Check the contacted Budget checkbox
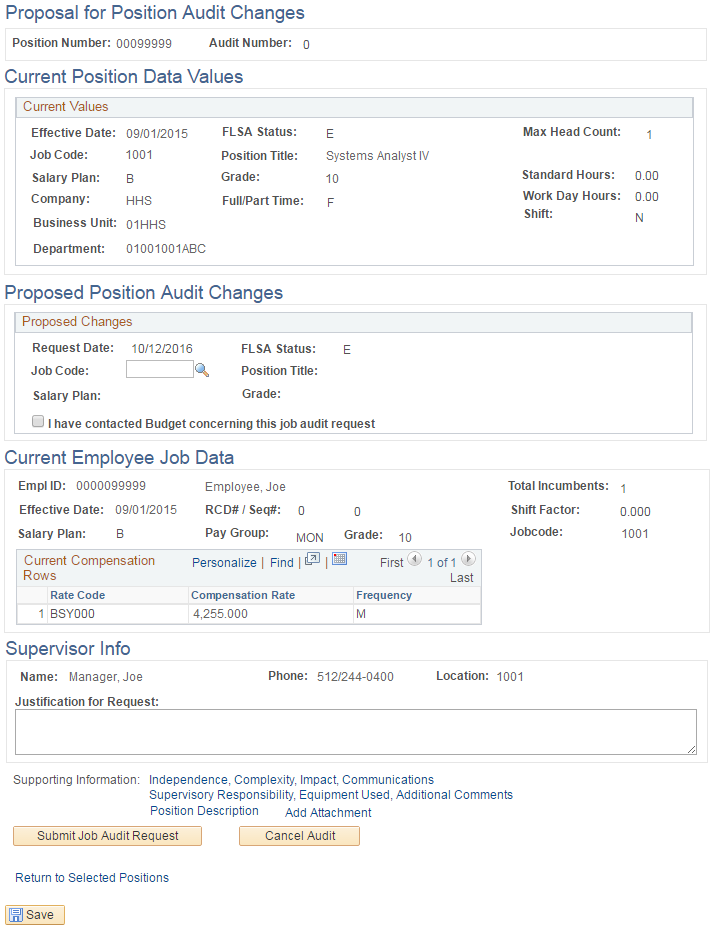 tap(38, 422)
